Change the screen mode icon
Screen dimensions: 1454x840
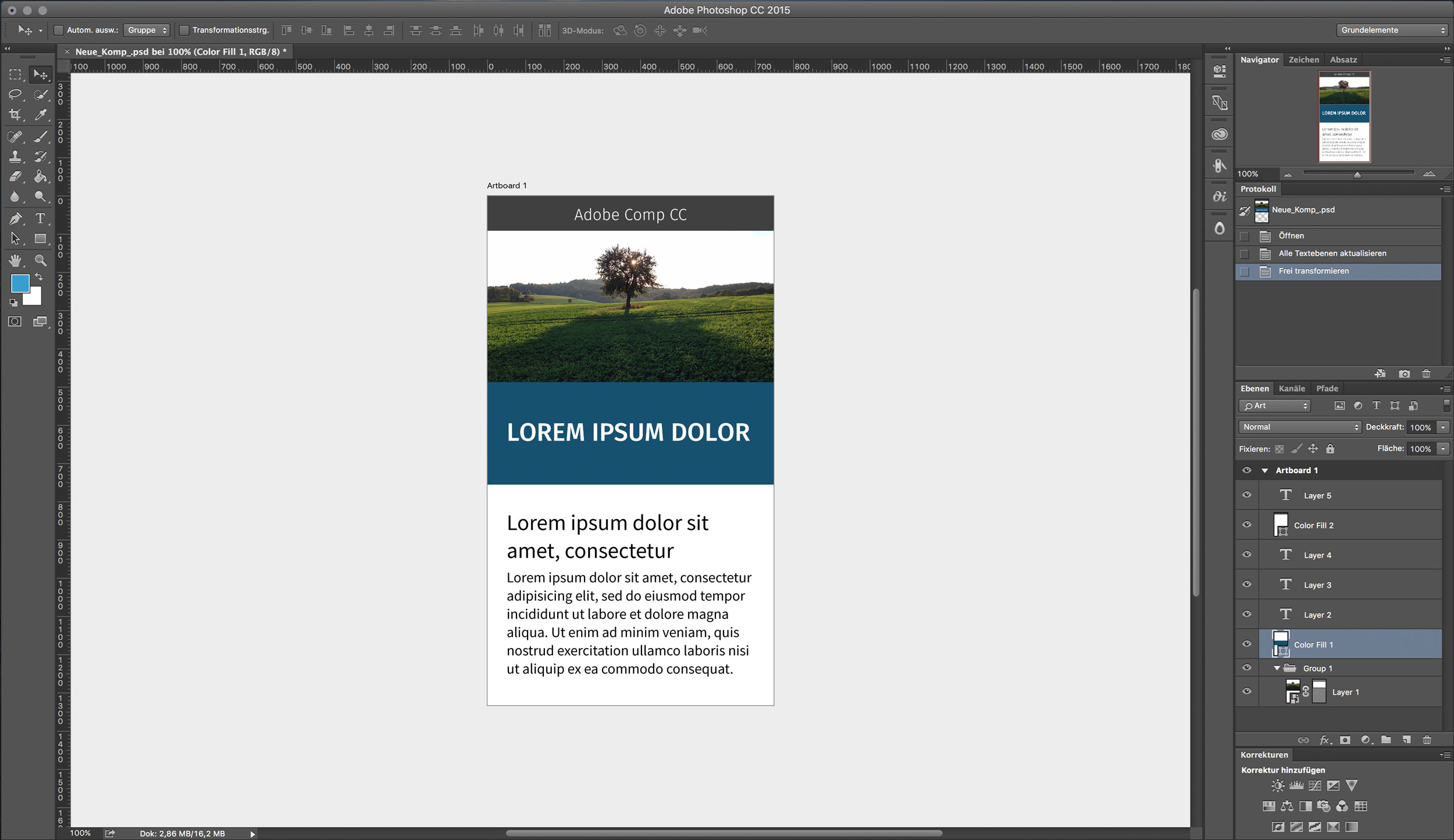coord(40,321)
